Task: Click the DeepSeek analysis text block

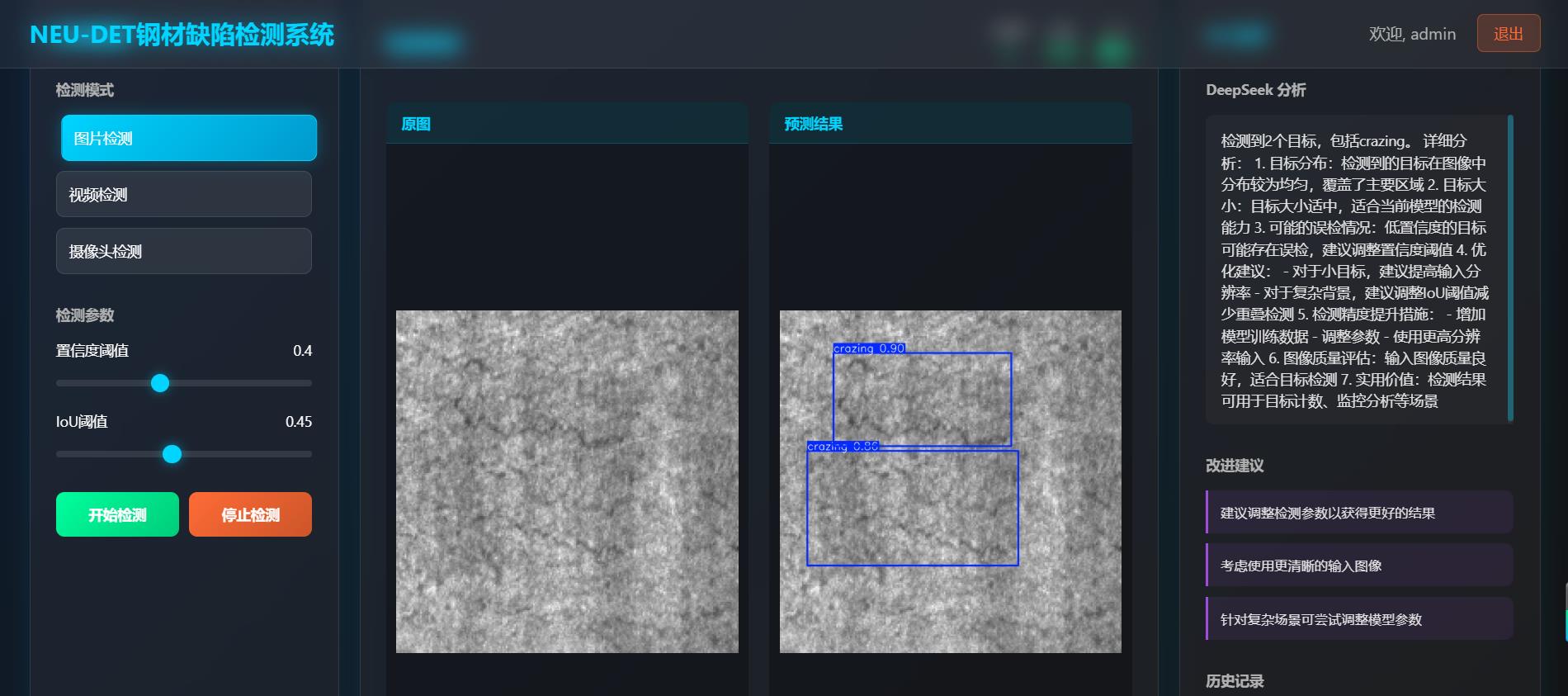Action: (x=1355, y=270)
